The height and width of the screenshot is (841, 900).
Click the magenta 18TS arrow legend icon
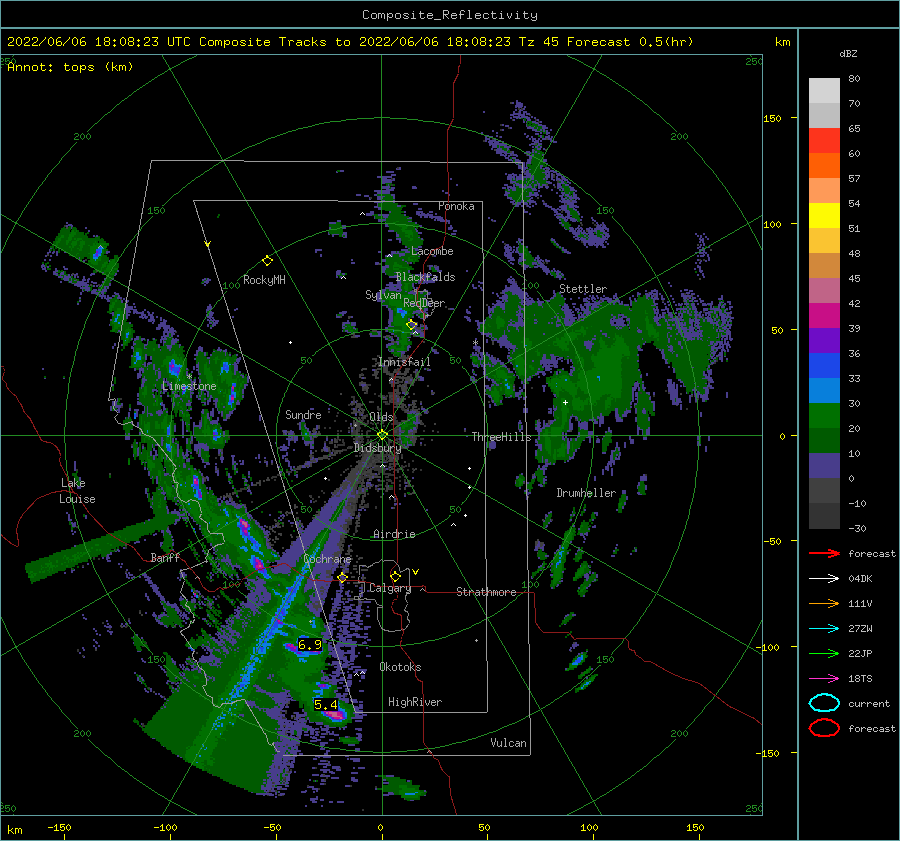pos(824,679)
